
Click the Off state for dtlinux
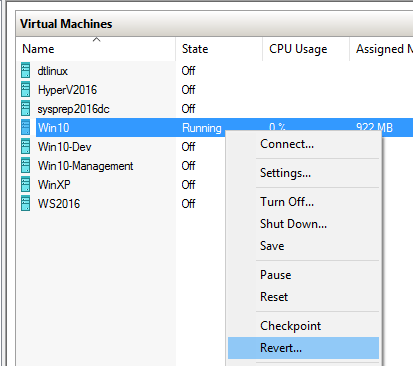(188, 71)
